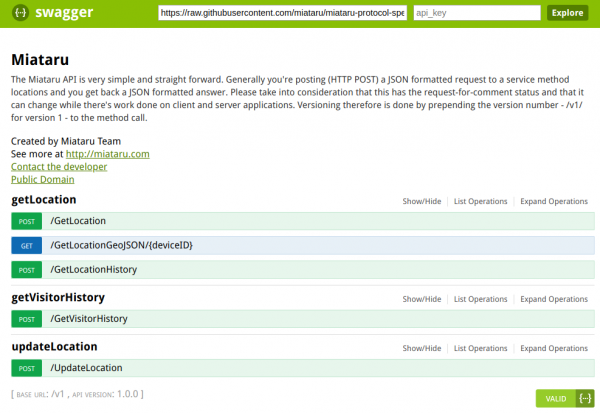Screen dimensions: 600x413
Task: Expand the /GetLocation operation path
Action: tap(78, 221)
